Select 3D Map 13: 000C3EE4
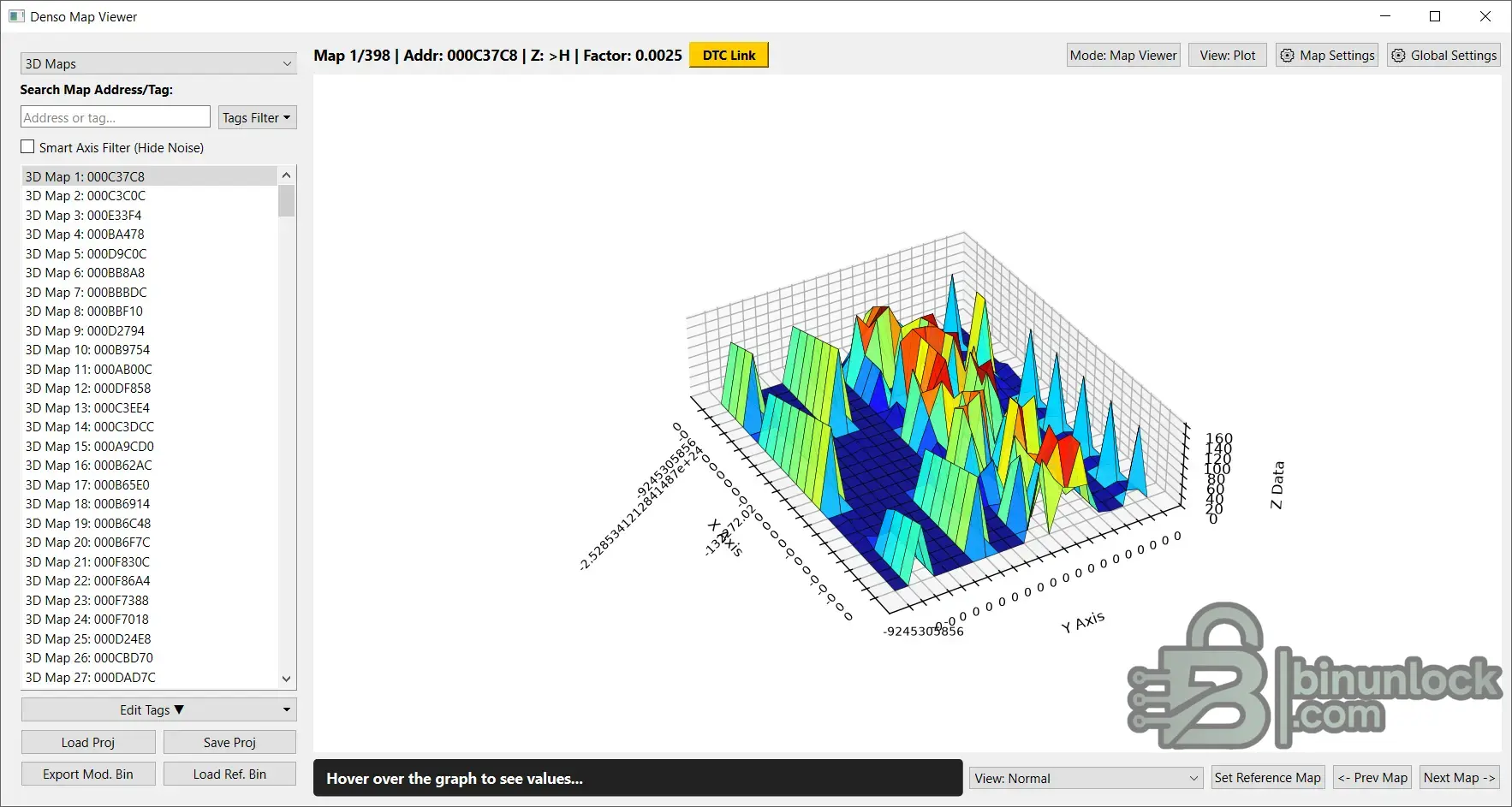This screenshot has width=1512, height=807. tap(150, 407)
